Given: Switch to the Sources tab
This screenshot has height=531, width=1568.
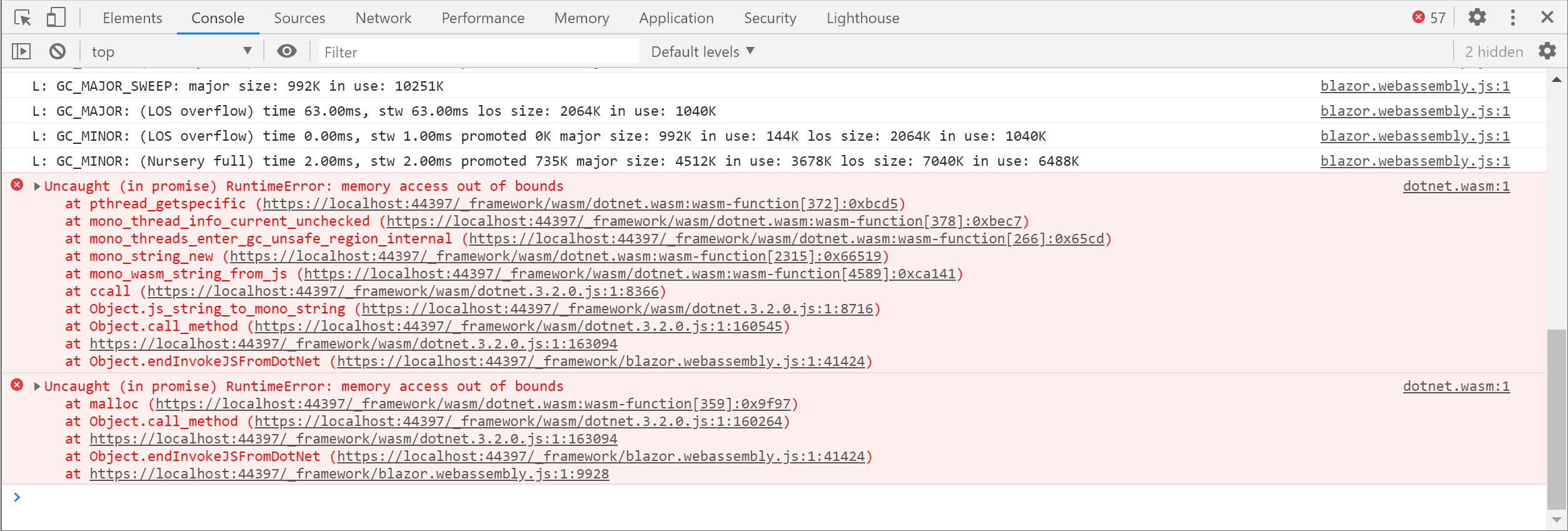Looking at the screenshot, I should click(x=299, y=18).
